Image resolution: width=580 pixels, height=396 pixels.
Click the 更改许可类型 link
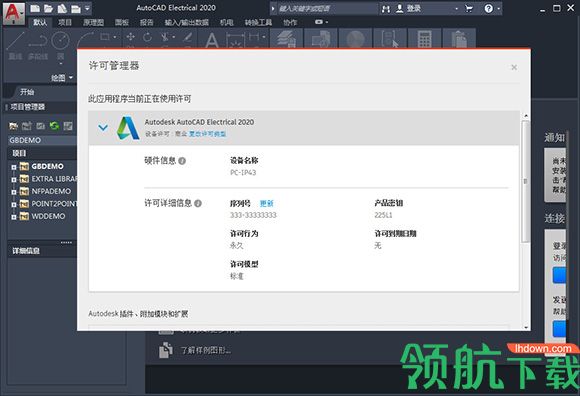[208, 134]
